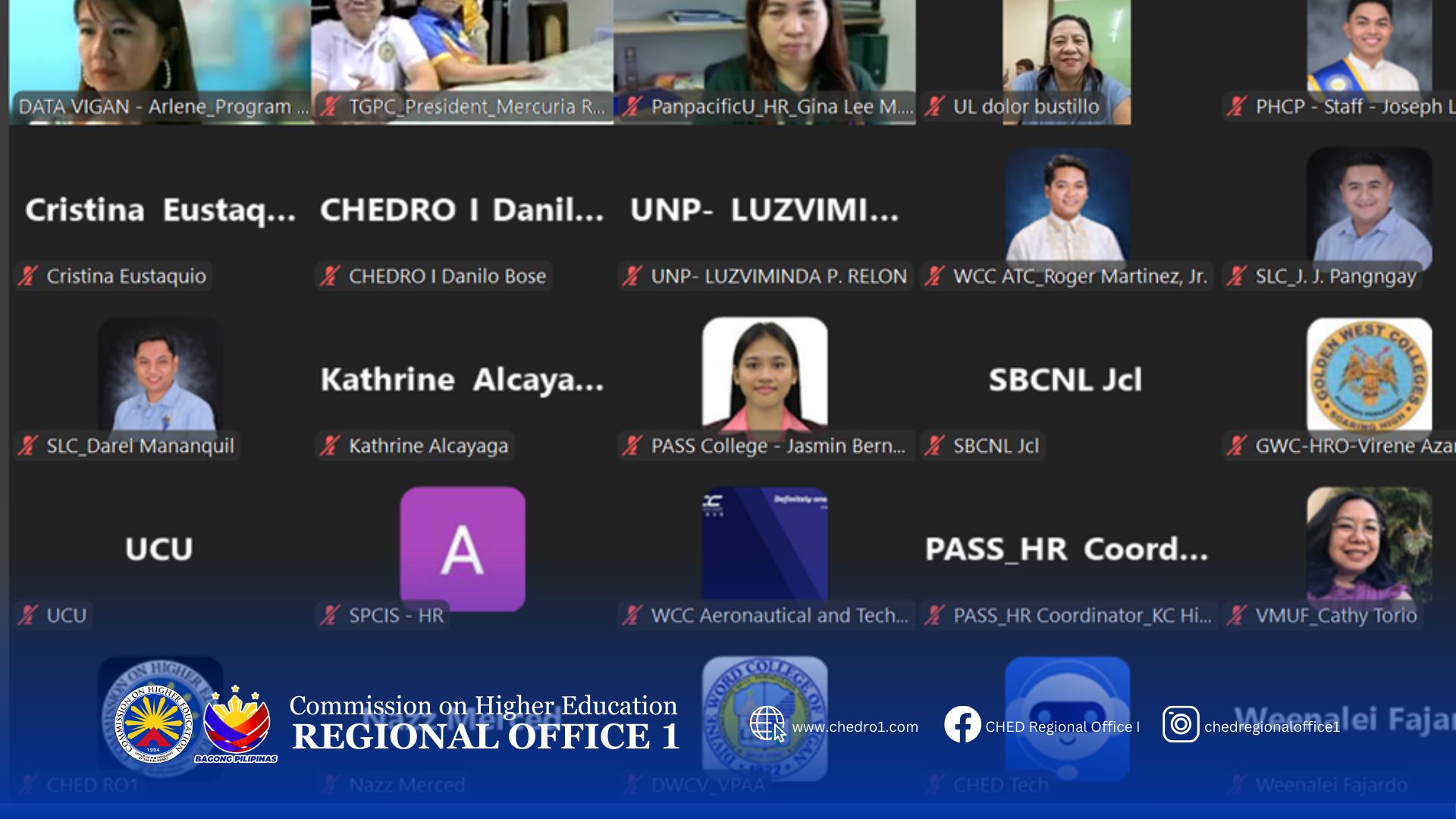Click the muted mic icon beside WCC Aeronautical and Tech

coord(632,615)
